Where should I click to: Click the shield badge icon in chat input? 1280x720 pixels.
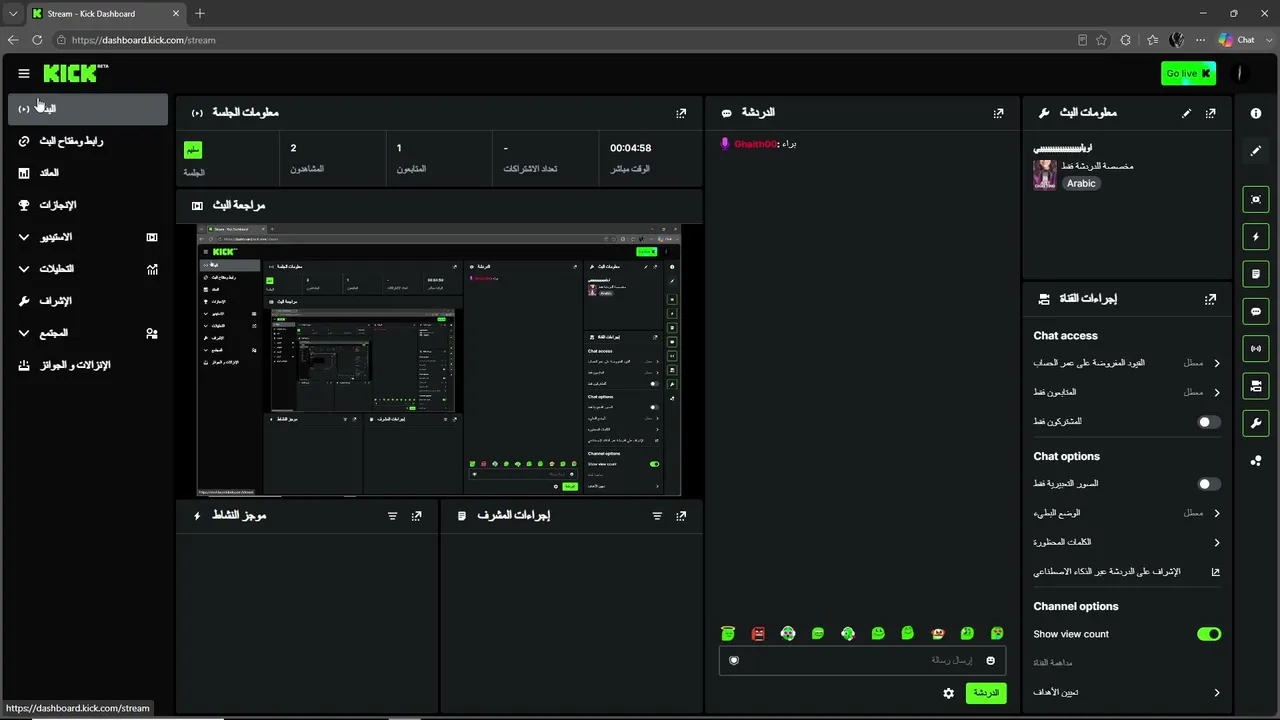(x=734, y=660)
